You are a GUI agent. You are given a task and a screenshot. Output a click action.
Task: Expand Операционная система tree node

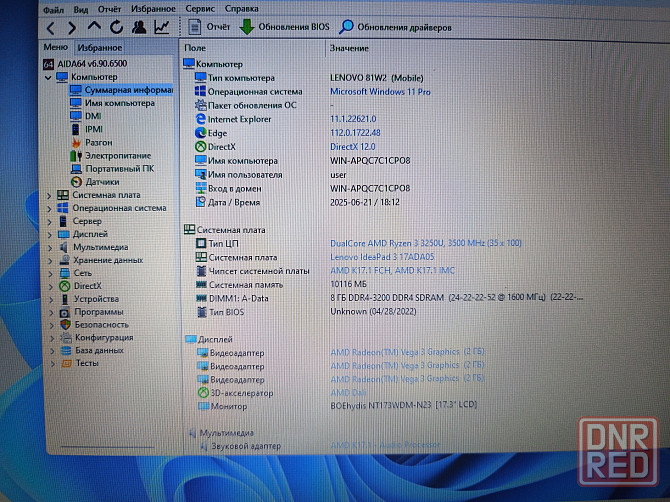[50, 209]
